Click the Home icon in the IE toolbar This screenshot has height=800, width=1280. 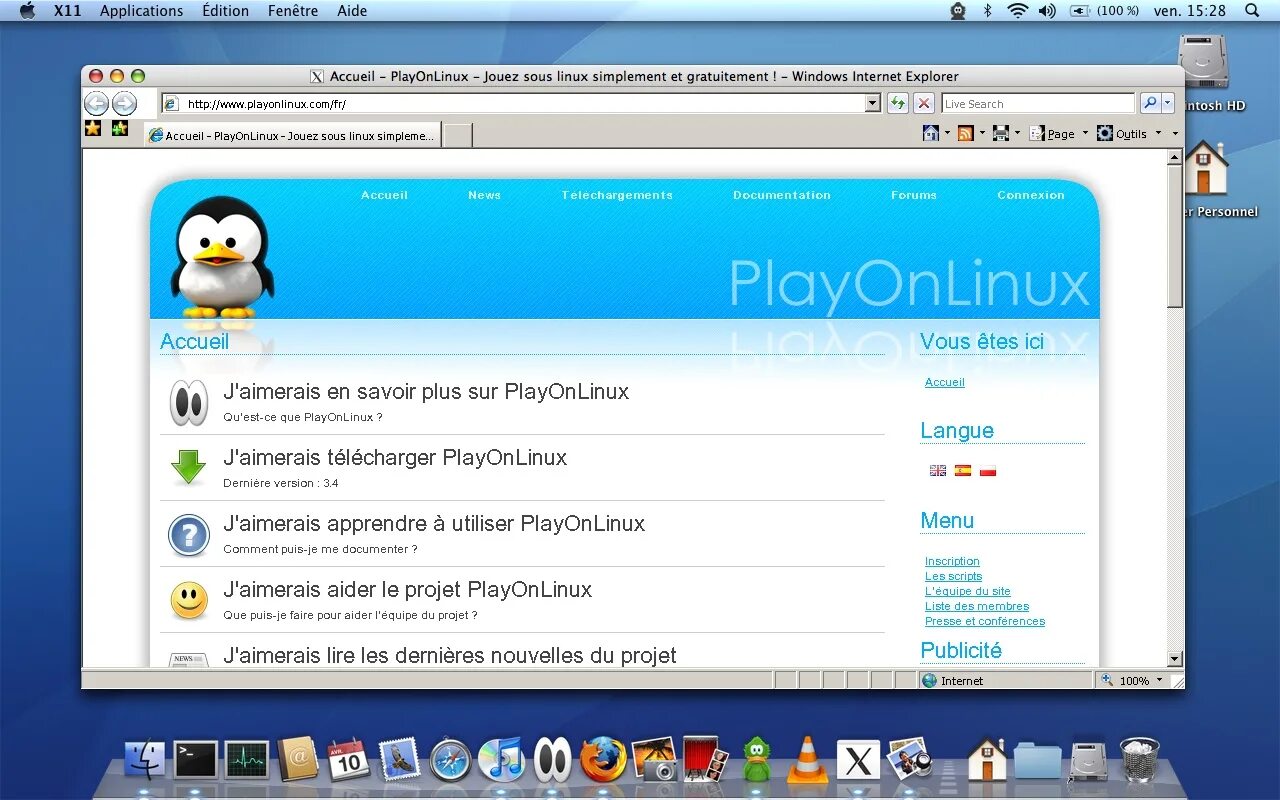pos(931,133)
